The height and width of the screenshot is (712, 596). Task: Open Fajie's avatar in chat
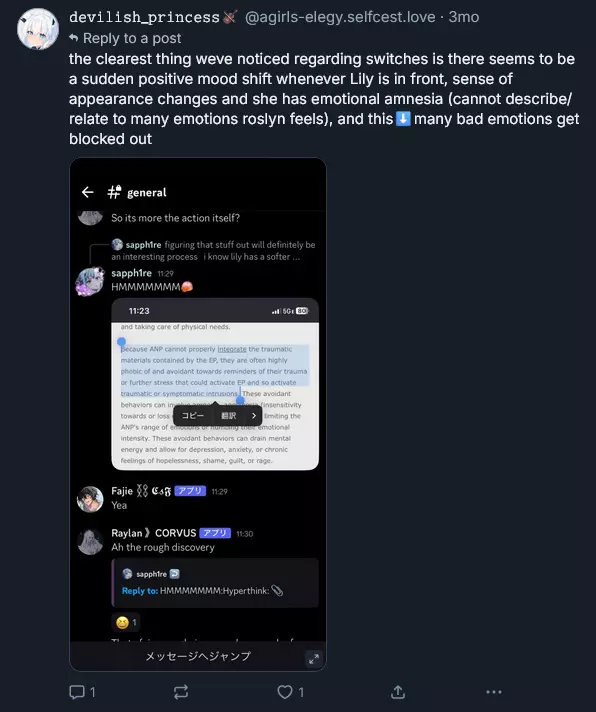[90, 499]
